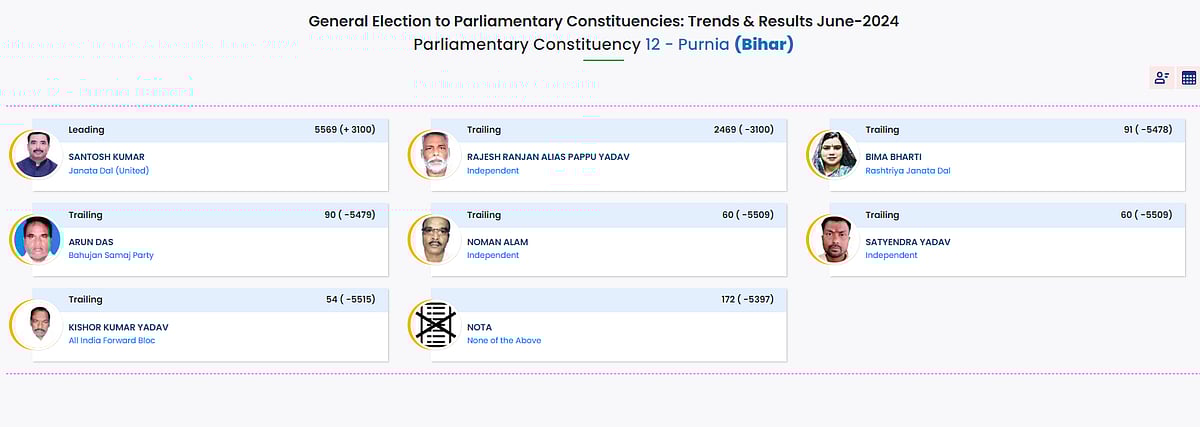The width and height of the screenshot is (1200, 427).
Task: Click the Janata Dal (United) party link
Action: click(x=108, y=171)
